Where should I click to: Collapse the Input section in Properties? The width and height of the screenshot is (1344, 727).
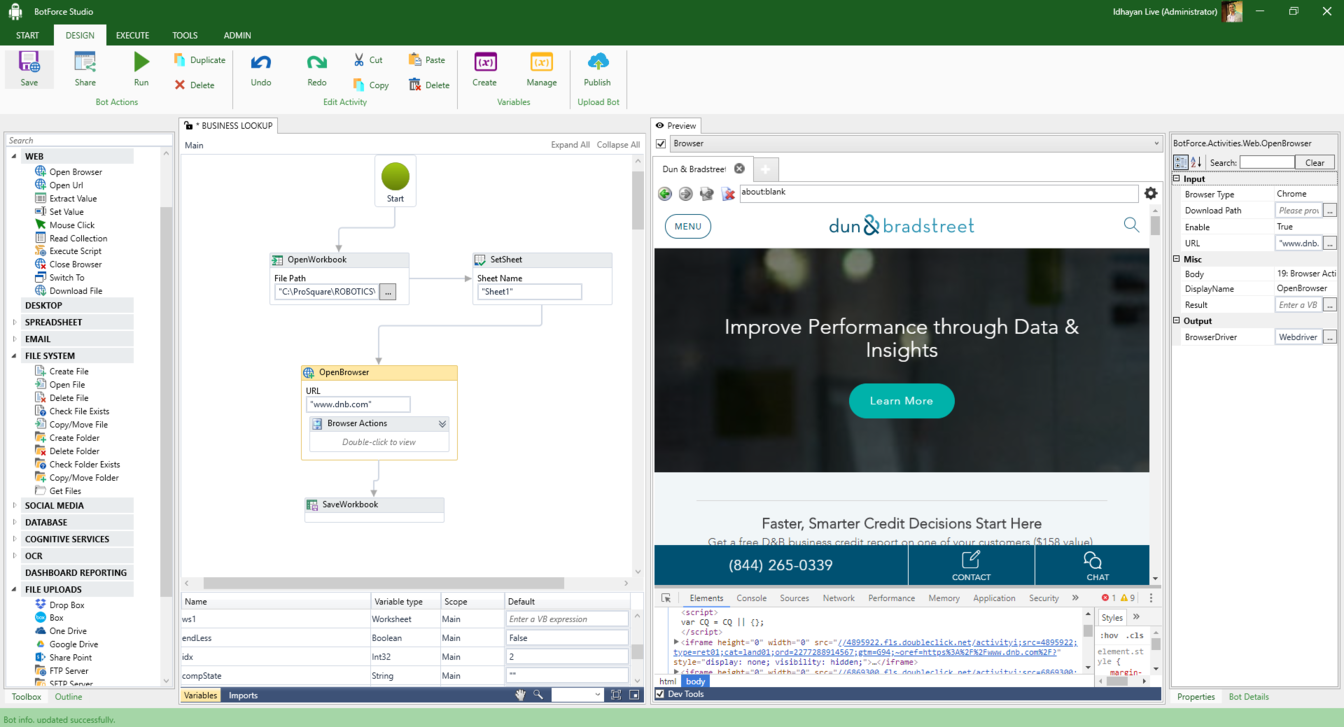click(x=1177, y=179)
